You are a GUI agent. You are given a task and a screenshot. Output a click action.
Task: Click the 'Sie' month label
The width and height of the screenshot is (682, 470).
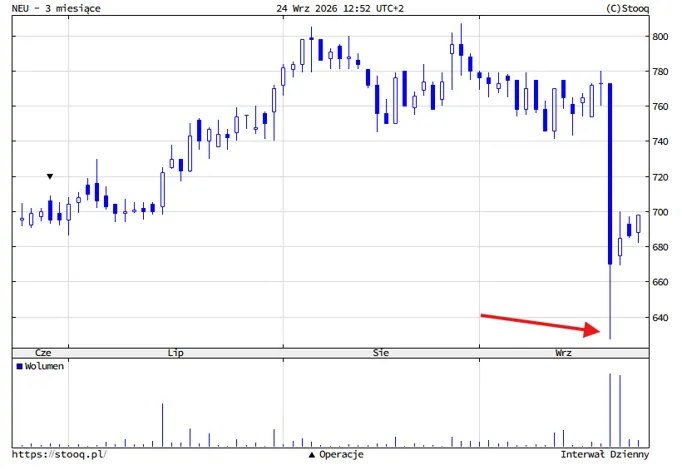click(381, 353)
